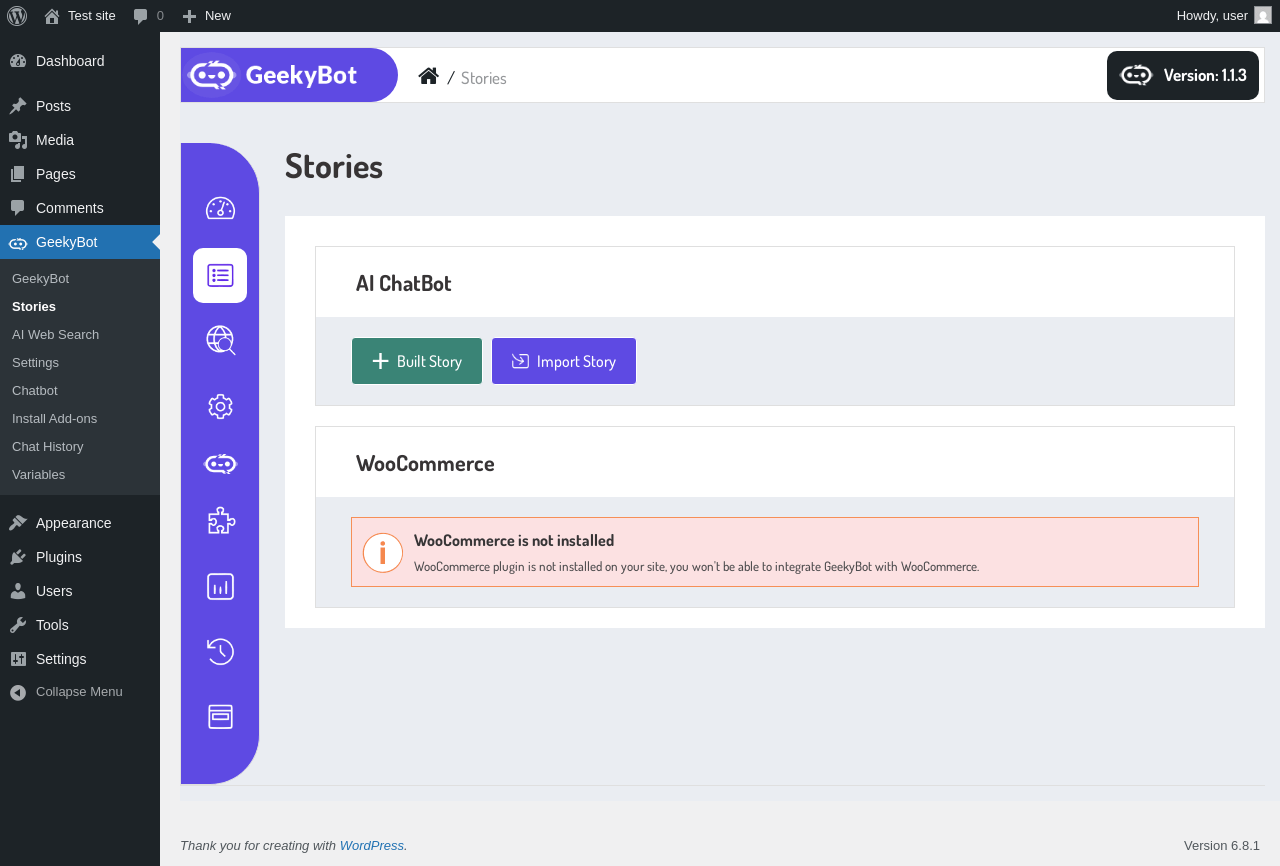Open the Appearance menu
This screenshot has width=1280, height=866.
pyautogui.click(x=80, y=523)
